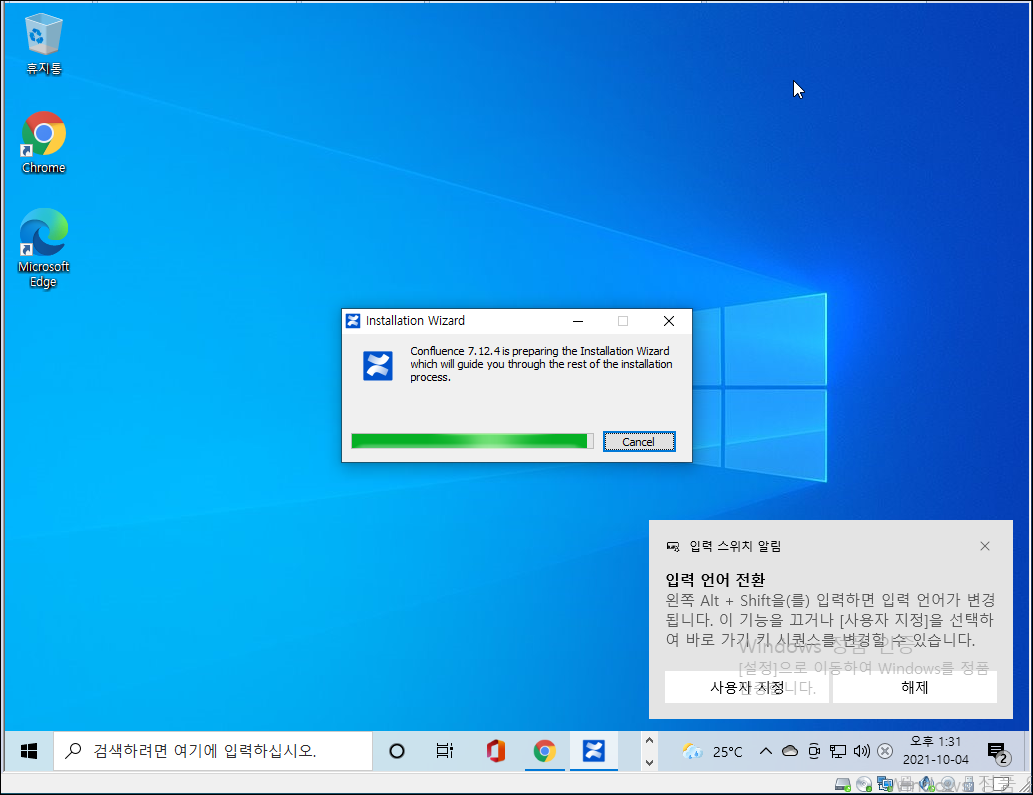Open the weather widget showing 25°C
Image resolution: width=1033 pixels, height=795 pixels.
tap(712, 751)
